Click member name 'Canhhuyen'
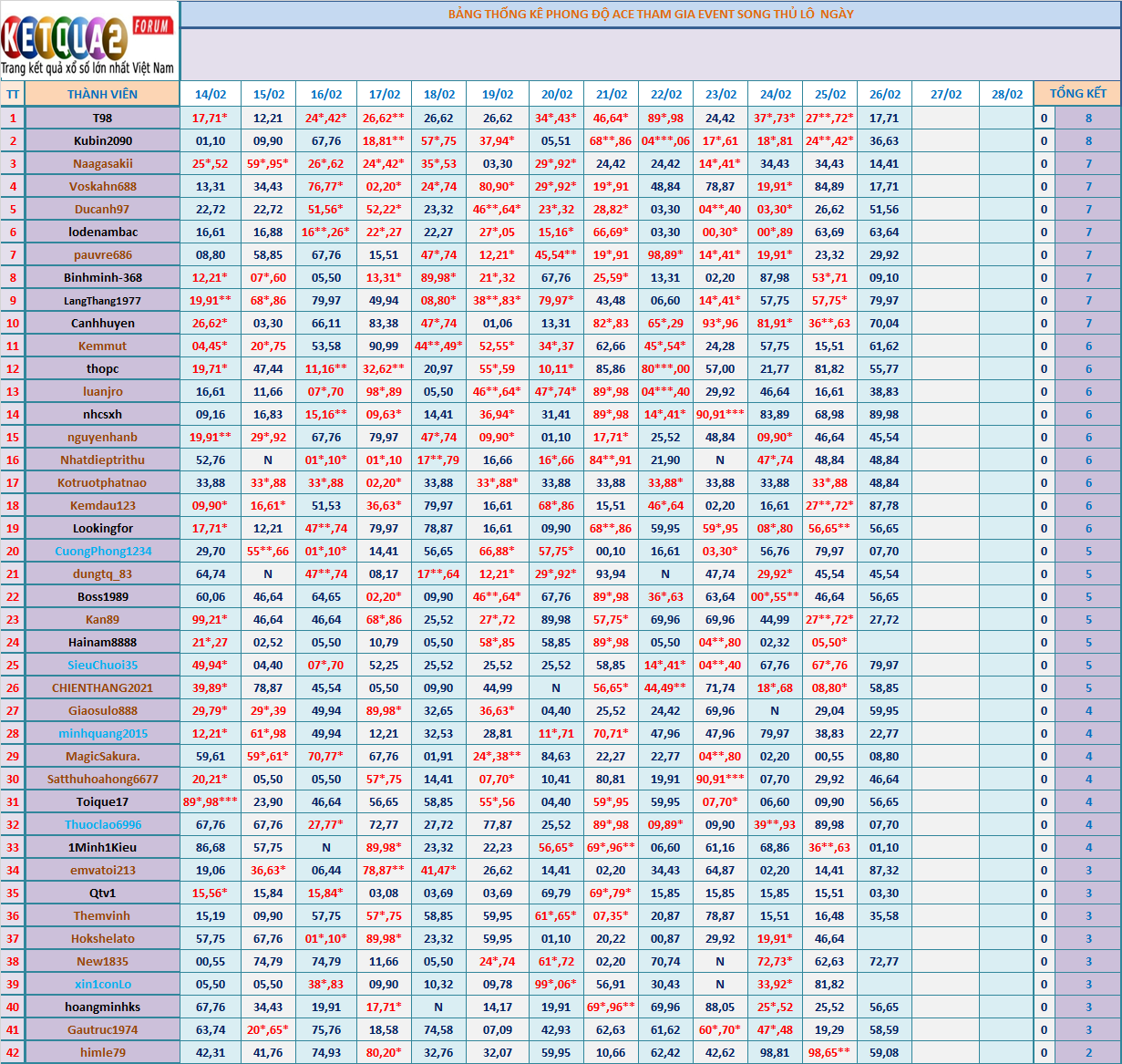The image size is (1122, 1064). 102,323
